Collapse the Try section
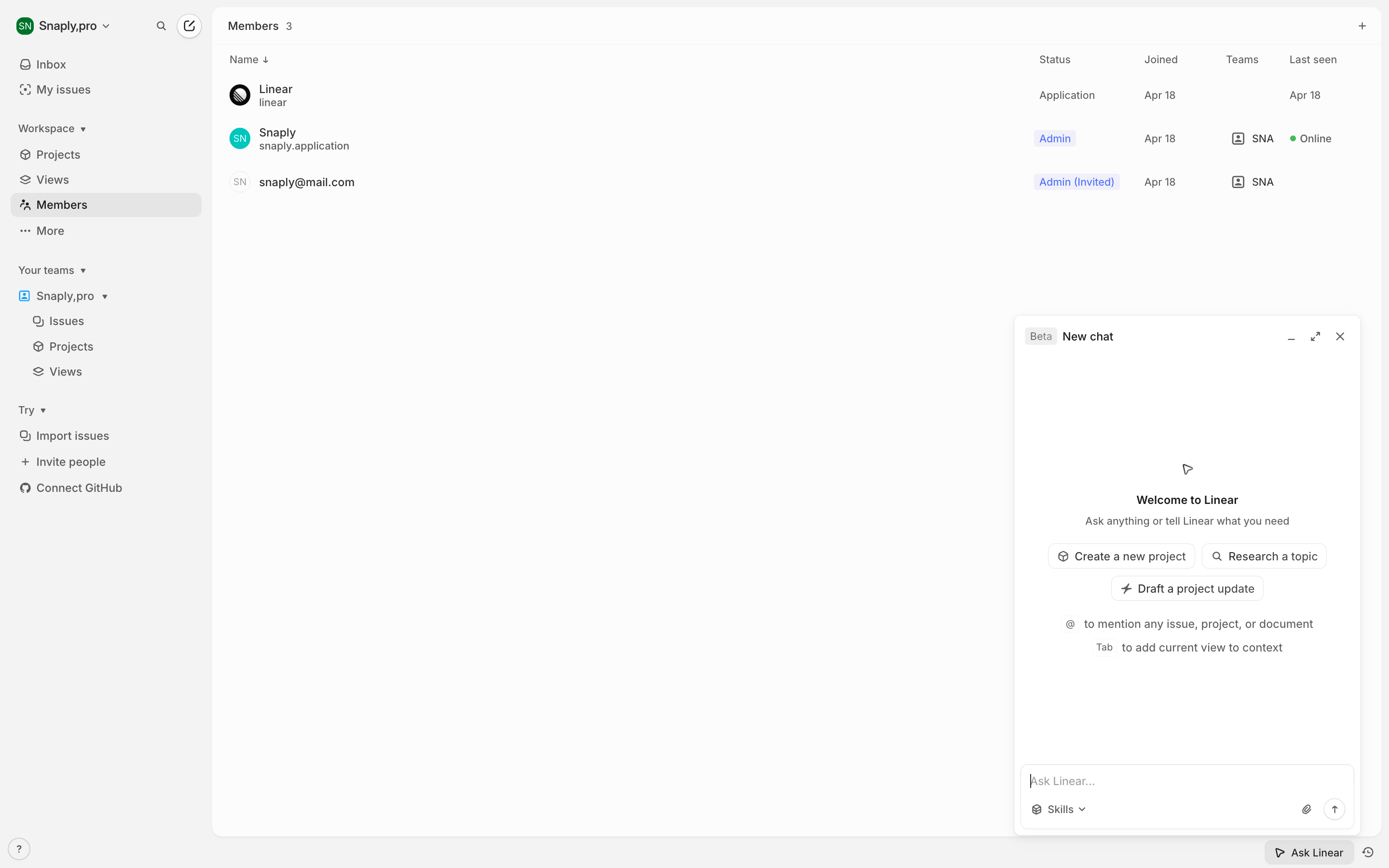Viewport: 1389px width, 868px height. tap(32, 410)
